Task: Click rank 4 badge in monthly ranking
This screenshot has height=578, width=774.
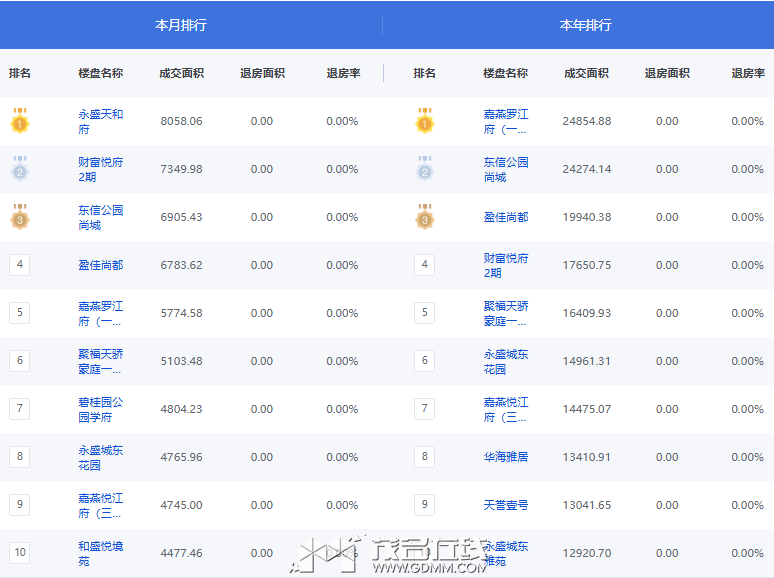Action: [x=19, y=265]
